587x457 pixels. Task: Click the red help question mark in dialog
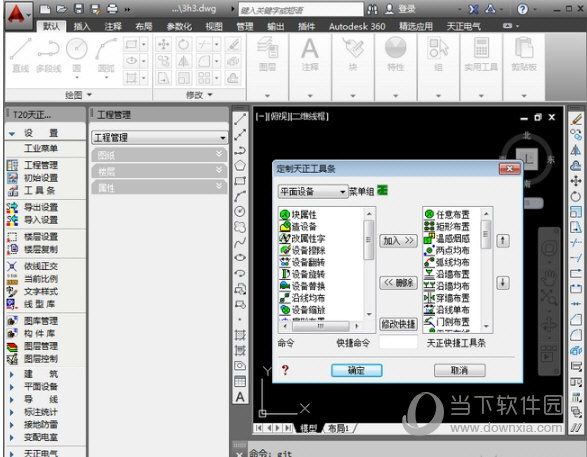click(285, 370)
